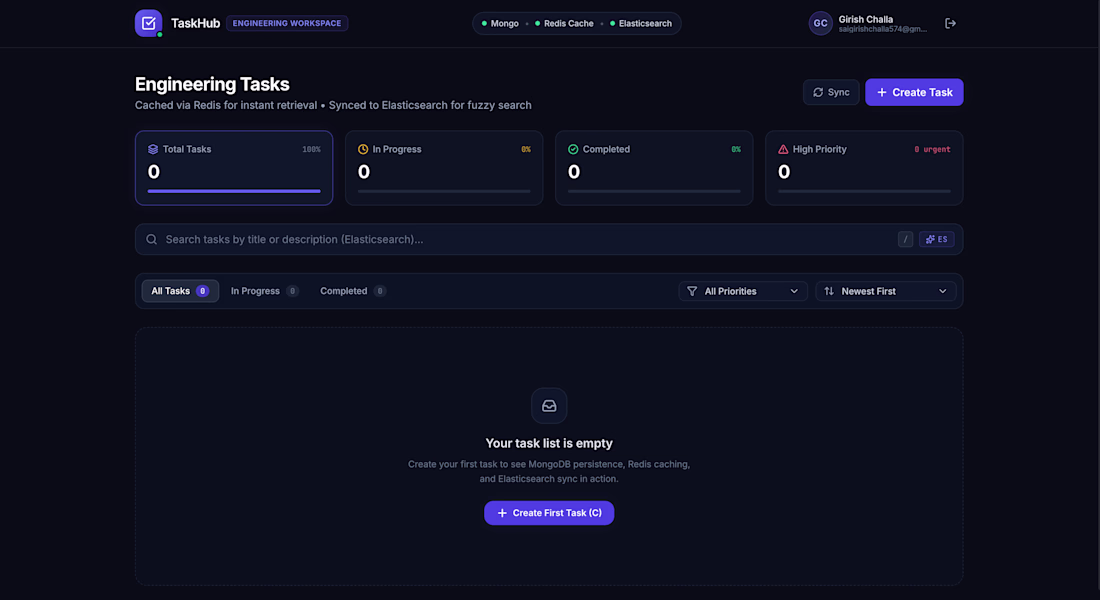The height and width of the screenshot is (600, 1100).
Task: Click the funnel filter icon
Action: 692,291
